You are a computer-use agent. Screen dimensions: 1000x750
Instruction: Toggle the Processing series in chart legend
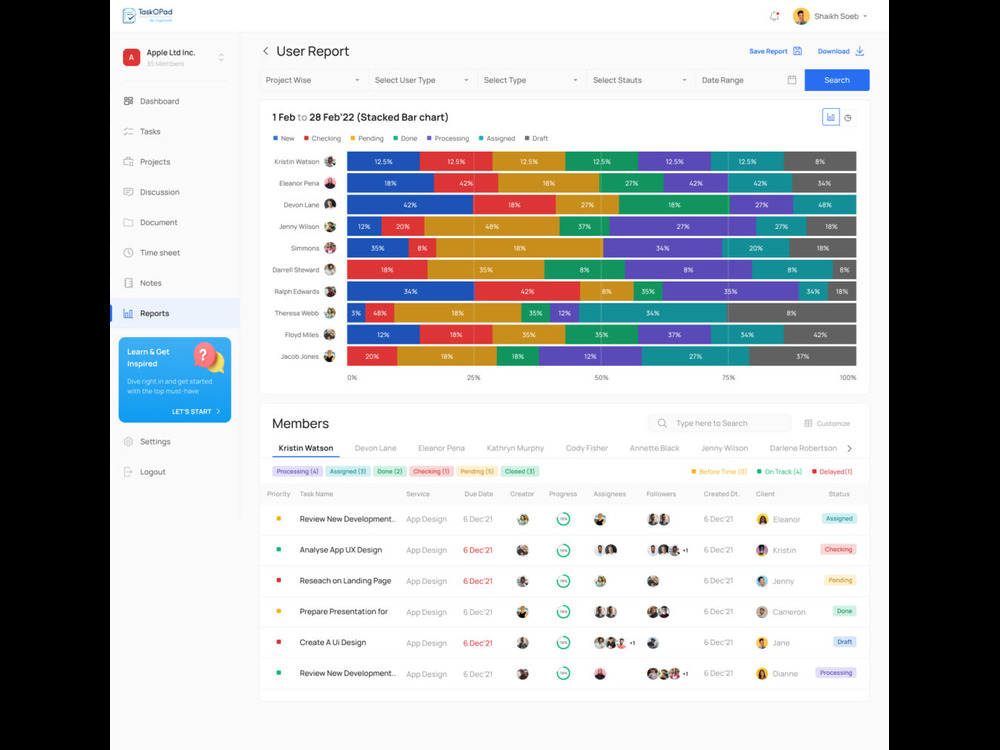click(x=448, y=138)
